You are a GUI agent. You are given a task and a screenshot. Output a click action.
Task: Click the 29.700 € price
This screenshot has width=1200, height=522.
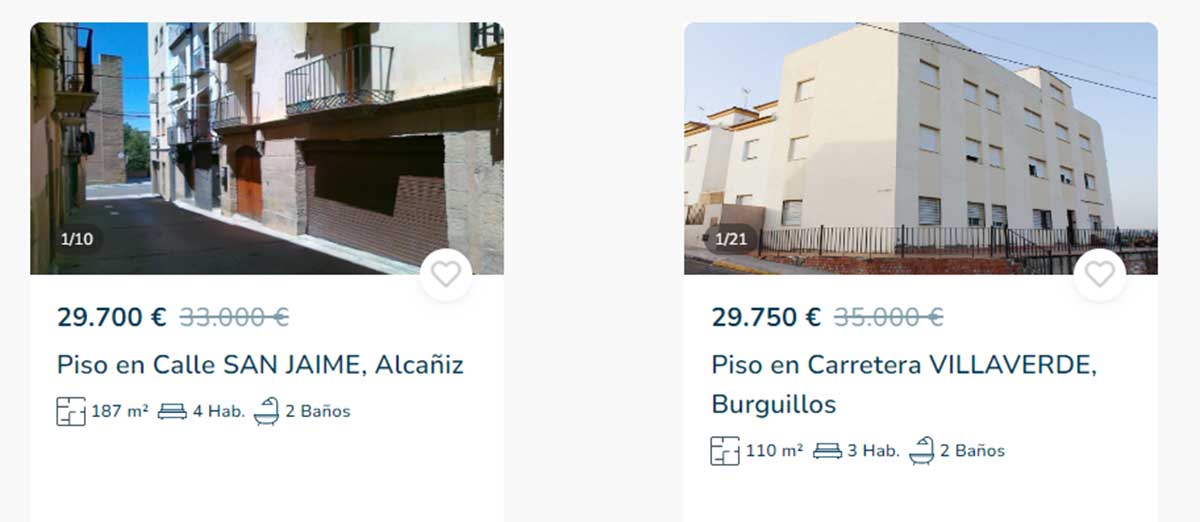pos(112,318)
